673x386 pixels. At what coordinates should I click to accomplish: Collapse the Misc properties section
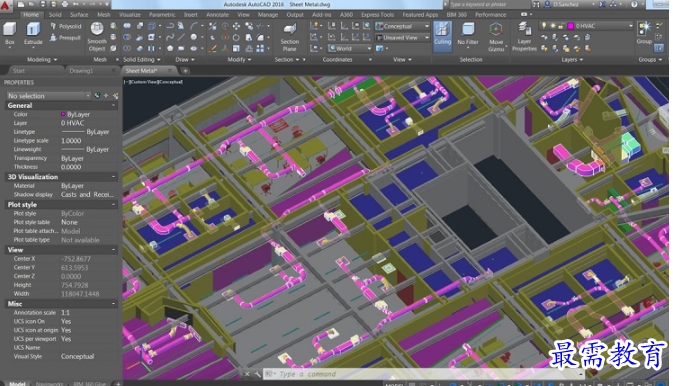pyautogui.click(x=113, y=304)
